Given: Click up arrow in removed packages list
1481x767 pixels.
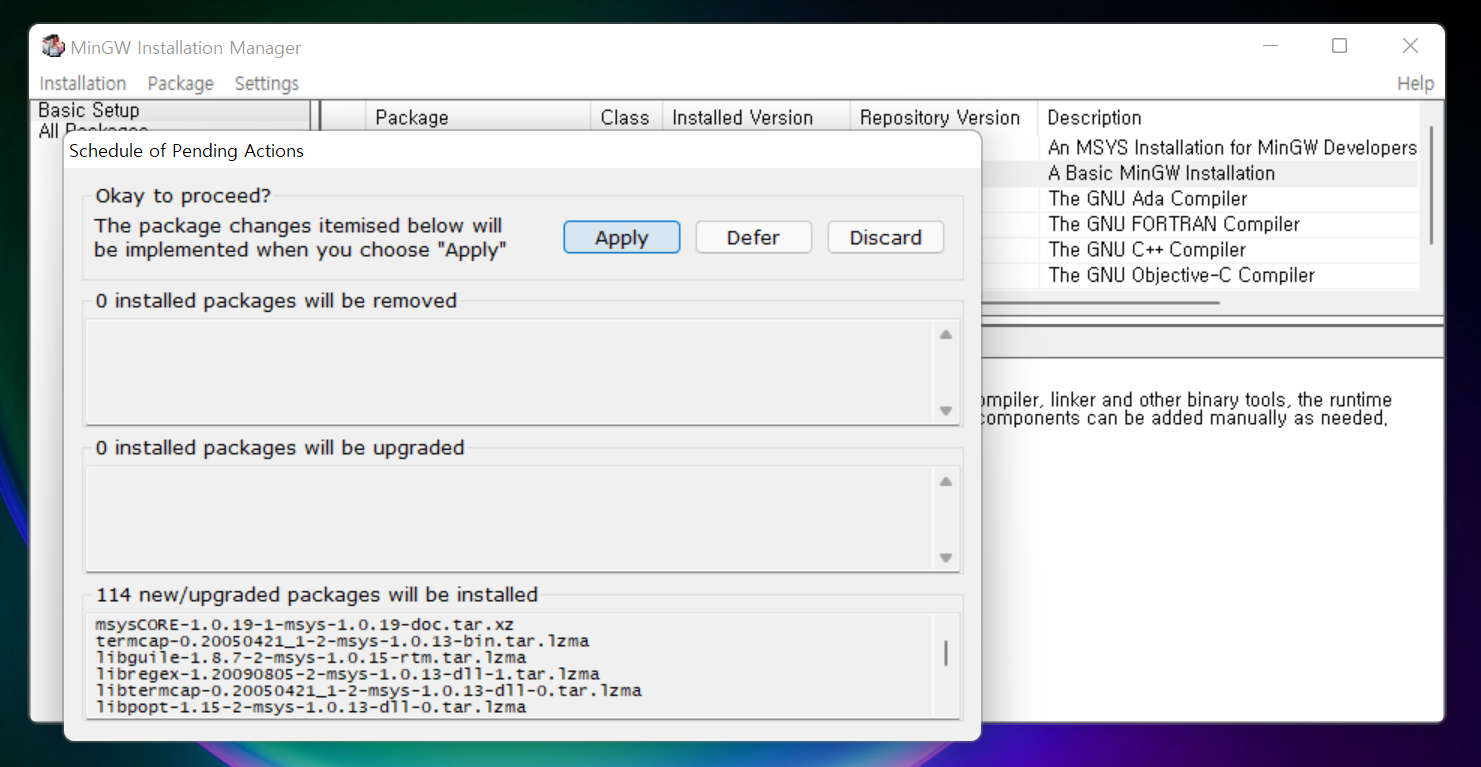Looking at the screenshot, I should (946, 334).
